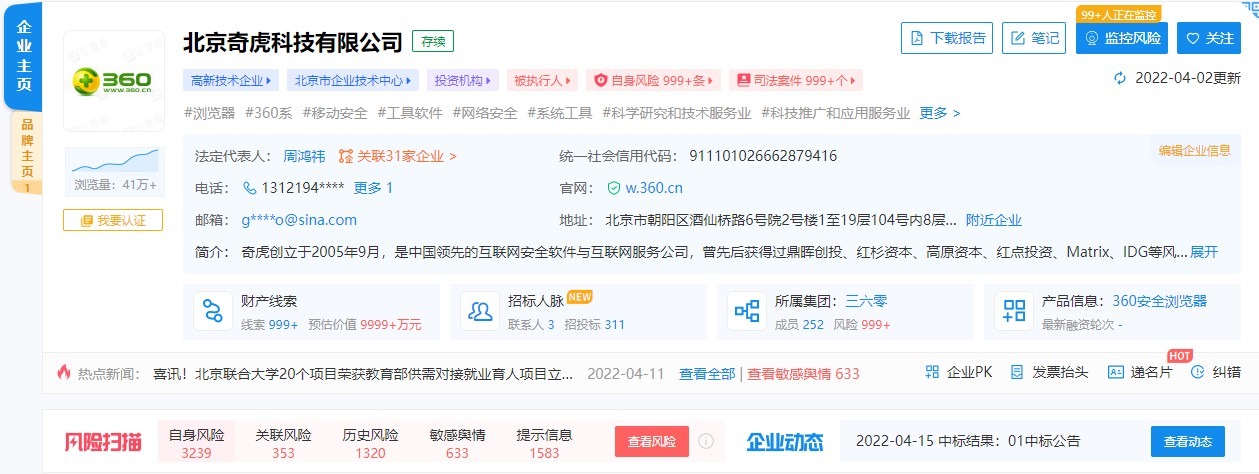This screenshot has width=1259, height=474.
Task: Click the 热点新闻 flame icon
Action: pos(65,372)
